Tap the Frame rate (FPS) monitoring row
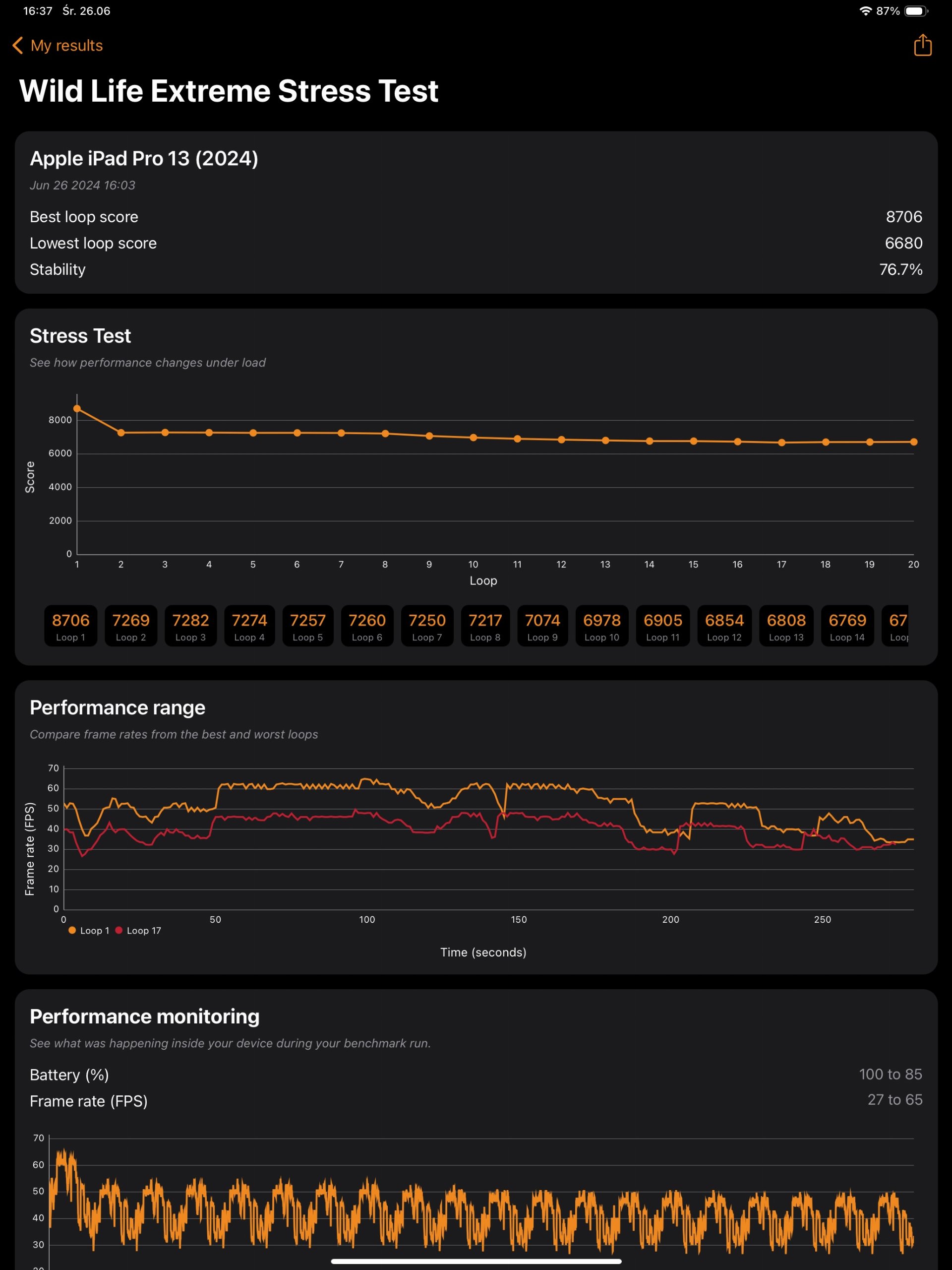Screen dimensions: 952x1270 [476, 1101]
